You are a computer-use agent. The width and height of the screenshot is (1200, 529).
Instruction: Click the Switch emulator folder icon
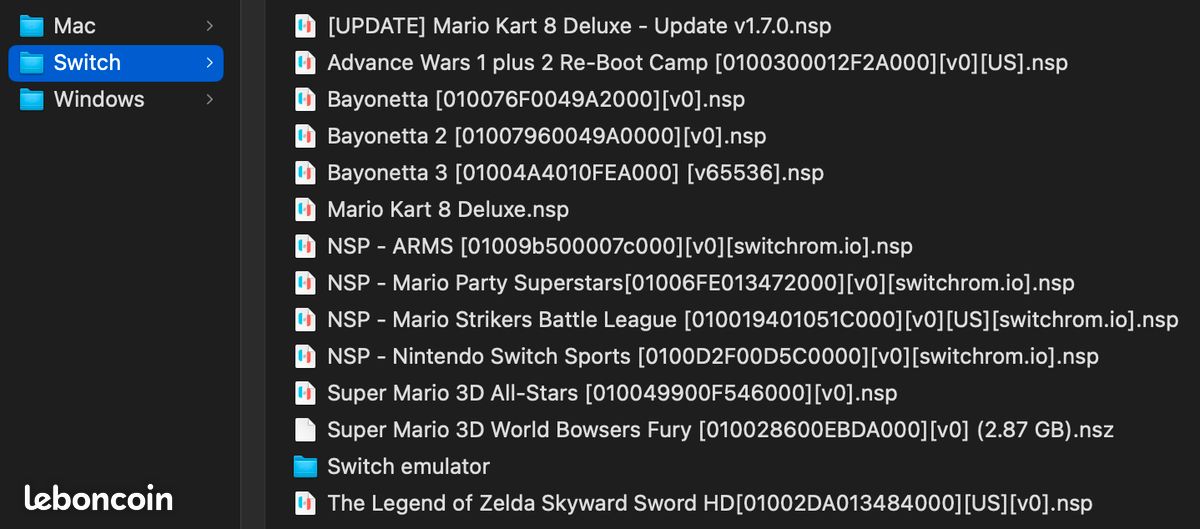[305, 467]
